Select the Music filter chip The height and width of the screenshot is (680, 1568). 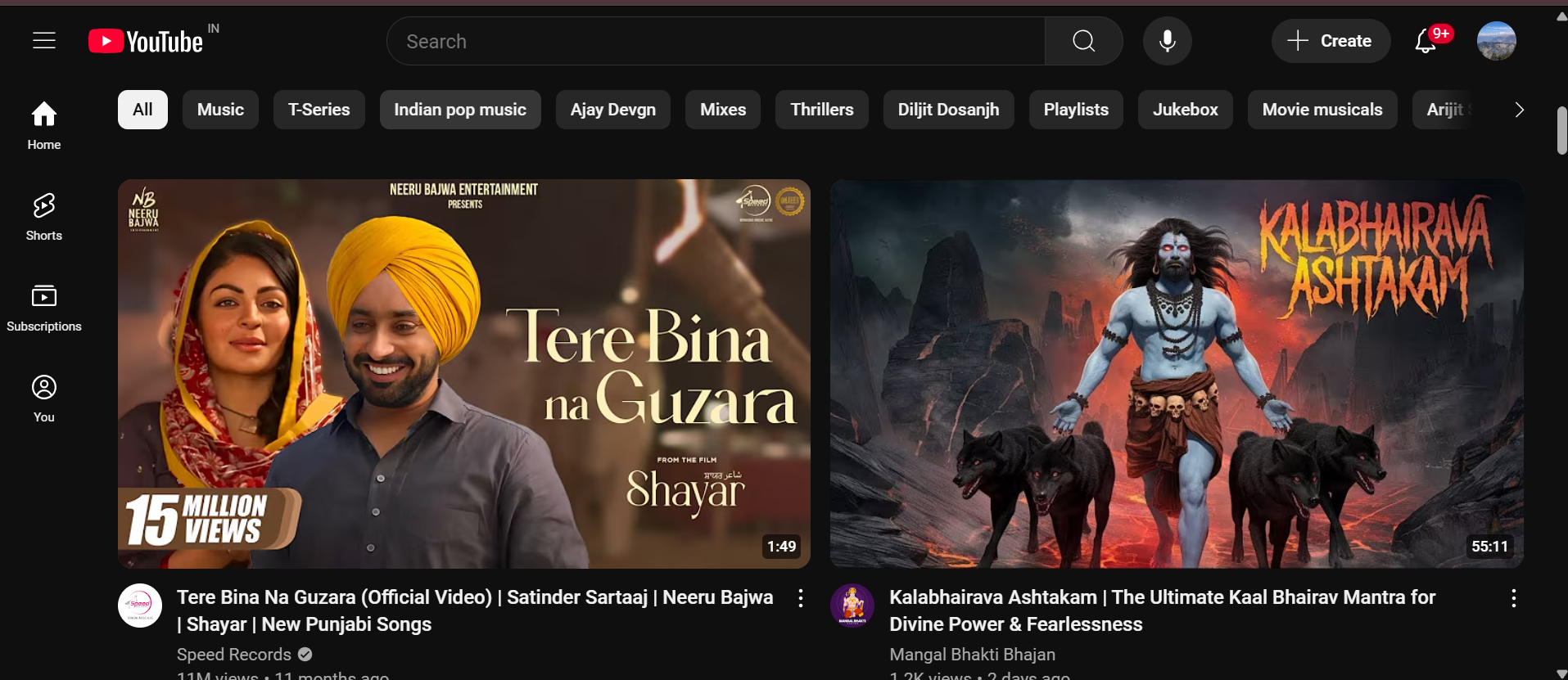pyautogui.click(x=220, y=110)
